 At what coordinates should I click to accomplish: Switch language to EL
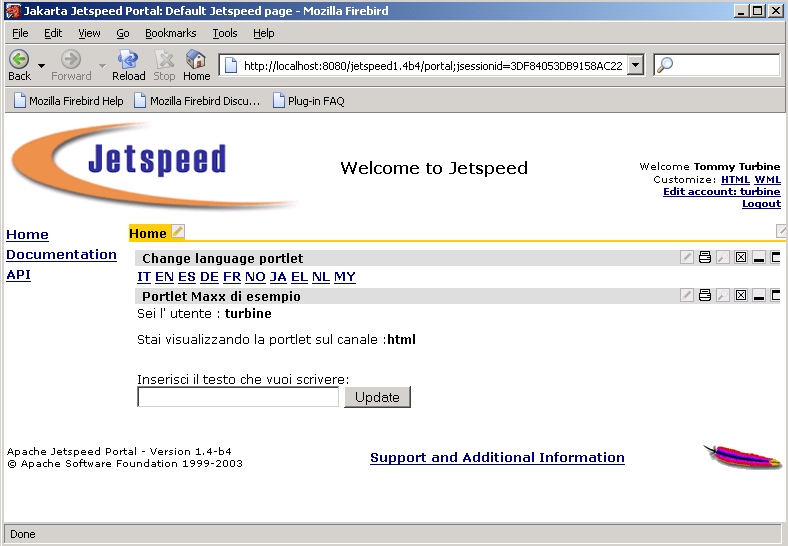[x=299, y=277]
